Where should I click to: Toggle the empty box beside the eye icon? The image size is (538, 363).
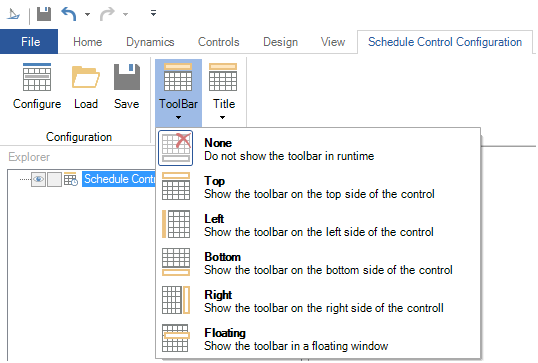coord(54,179)
